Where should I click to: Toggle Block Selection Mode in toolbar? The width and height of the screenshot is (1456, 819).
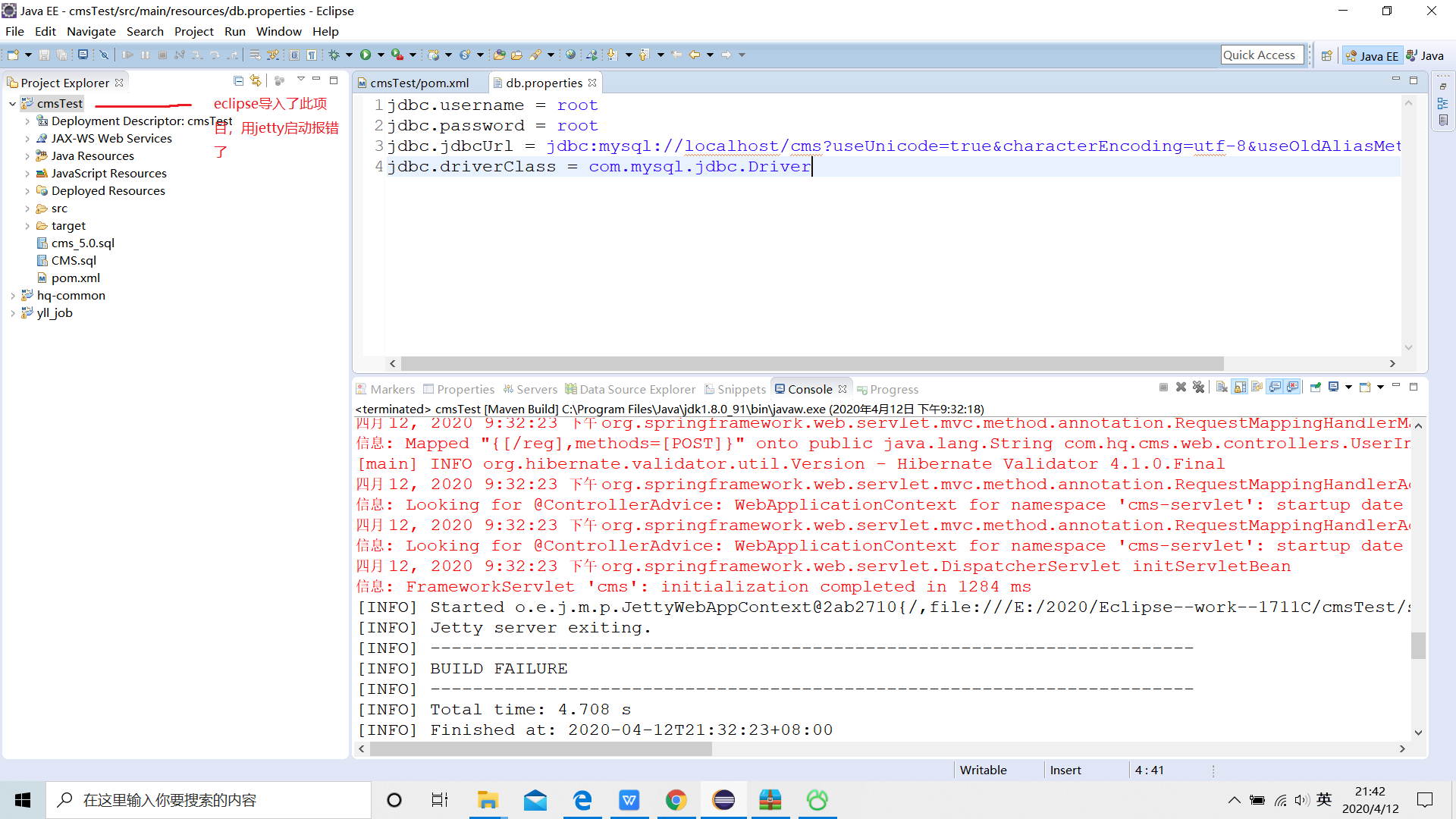pyautogui.click(x=294, y=55)
